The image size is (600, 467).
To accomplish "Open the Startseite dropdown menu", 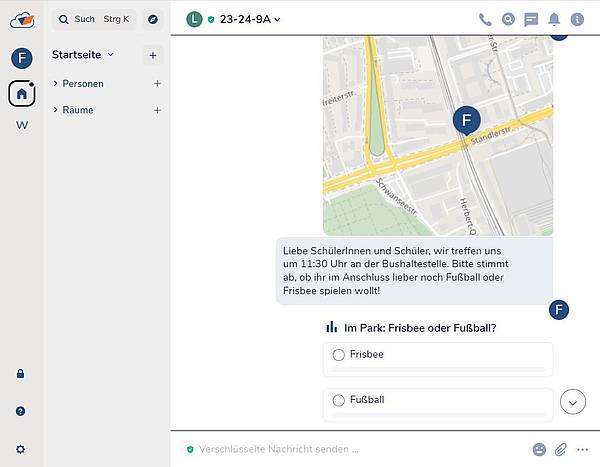I will coord(83,55).
